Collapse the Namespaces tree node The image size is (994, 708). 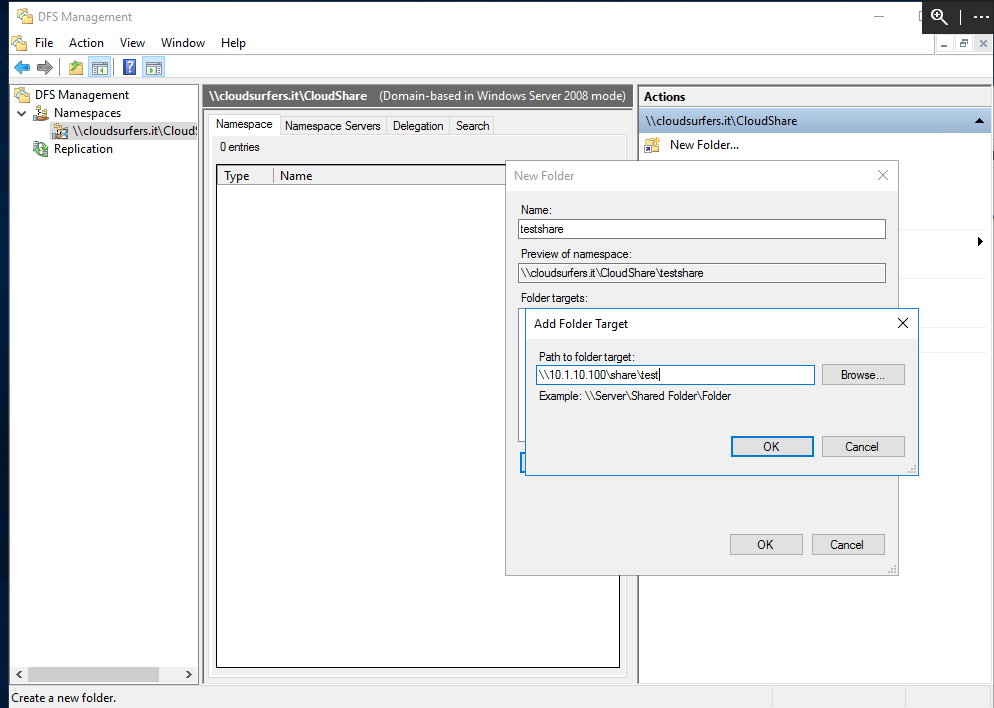pos(22,113)
